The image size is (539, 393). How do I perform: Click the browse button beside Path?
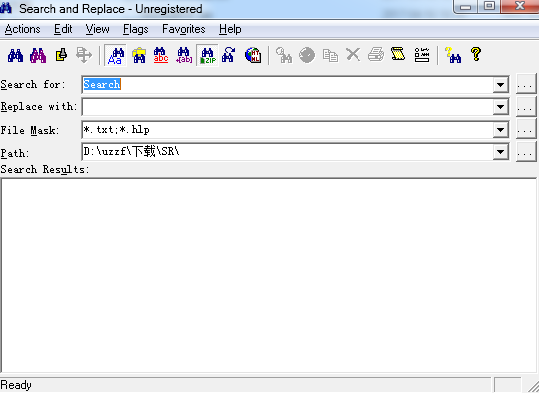526,152
